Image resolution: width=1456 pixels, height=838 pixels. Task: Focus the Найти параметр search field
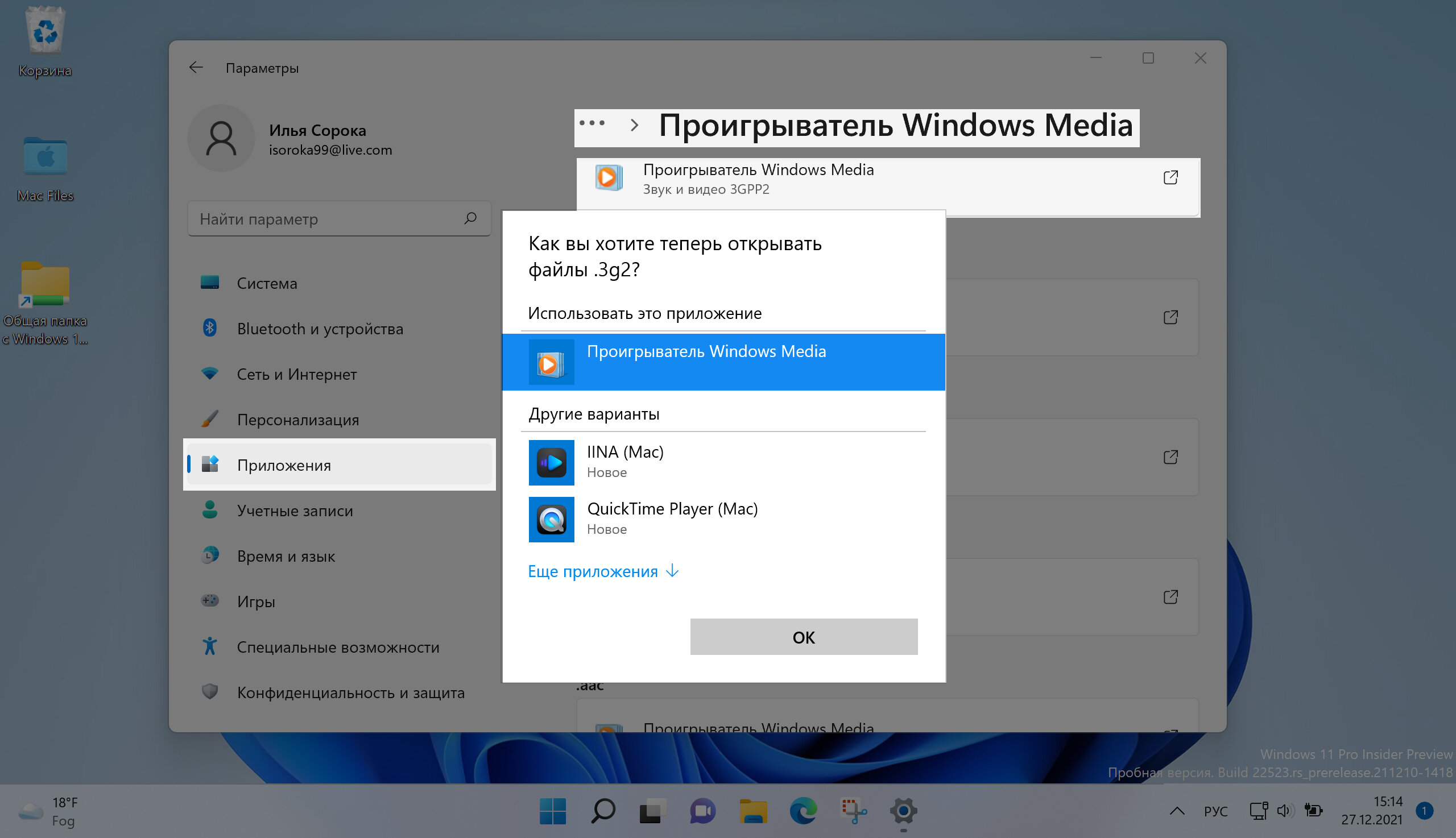click(x=340, y=219)
